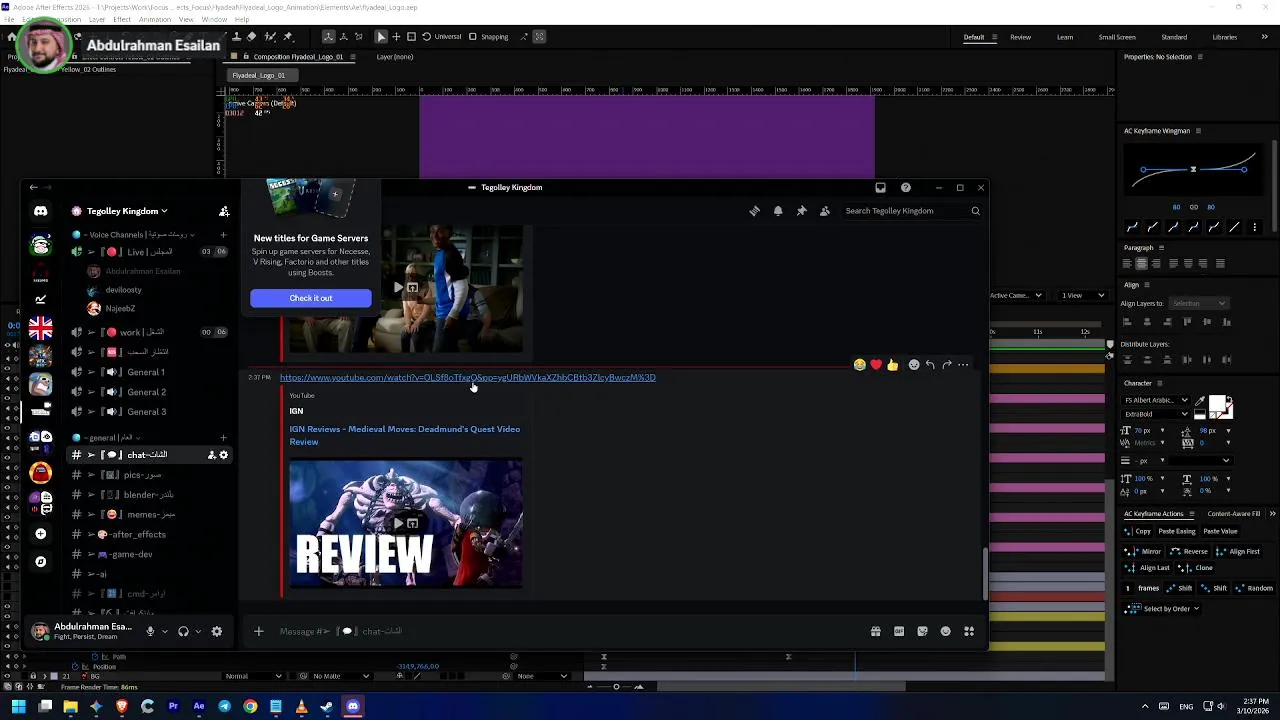Open 1 View dropdown in After Effects
Image resolution: width=1280 pixels, height=720 pixels.
click(x=1084, y=295)
